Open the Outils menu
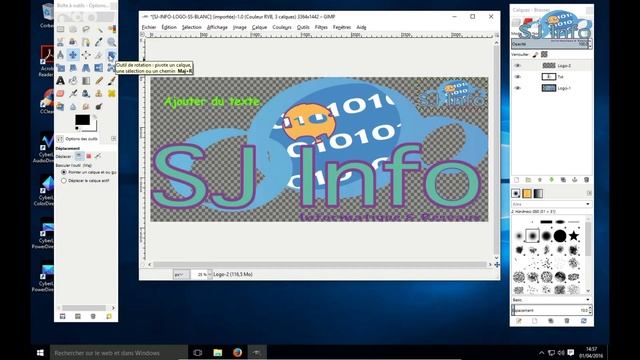 click(303, 27)
